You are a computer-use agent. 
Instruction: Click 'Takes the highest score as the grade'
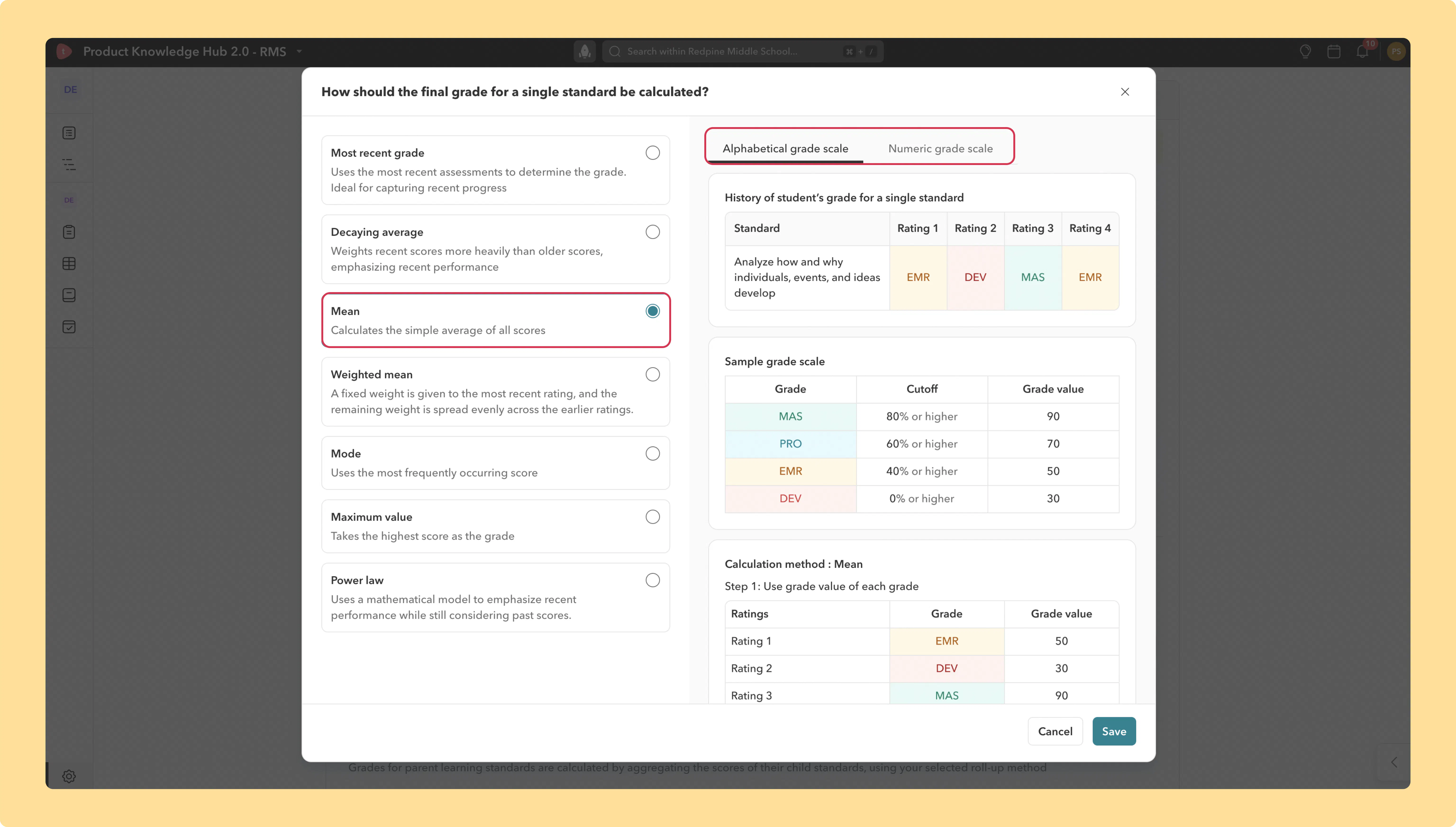point(423,536)
